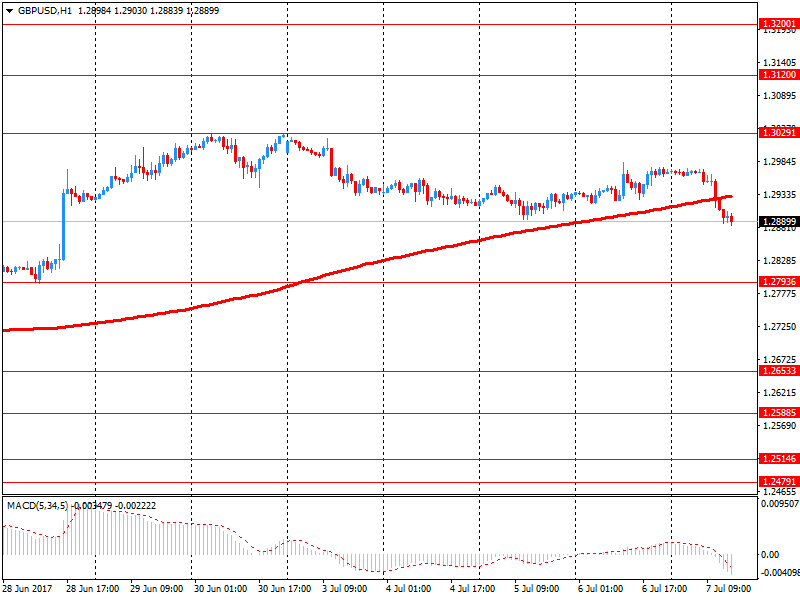
Task: Select the 1.25885 price level label
Action: (x=779, y=413)
